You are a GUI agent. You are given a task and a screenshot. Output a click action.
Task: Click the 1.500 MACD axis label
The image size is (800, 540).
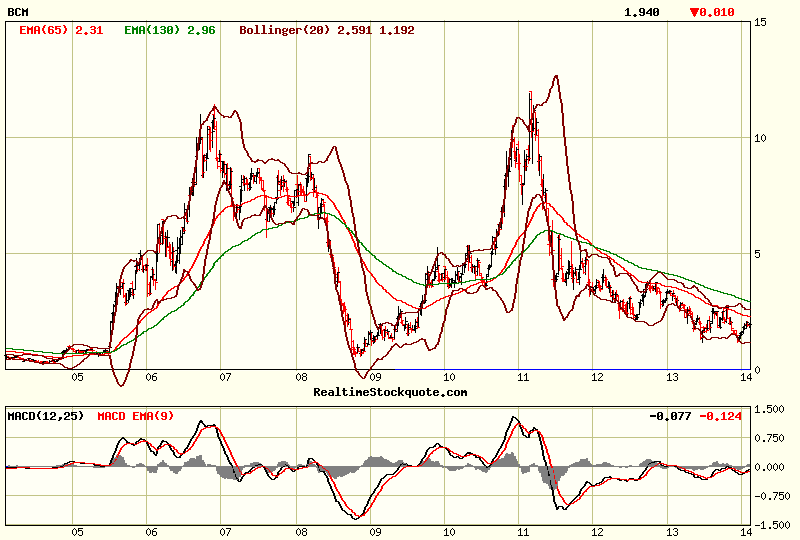click(x=771, y=409)
